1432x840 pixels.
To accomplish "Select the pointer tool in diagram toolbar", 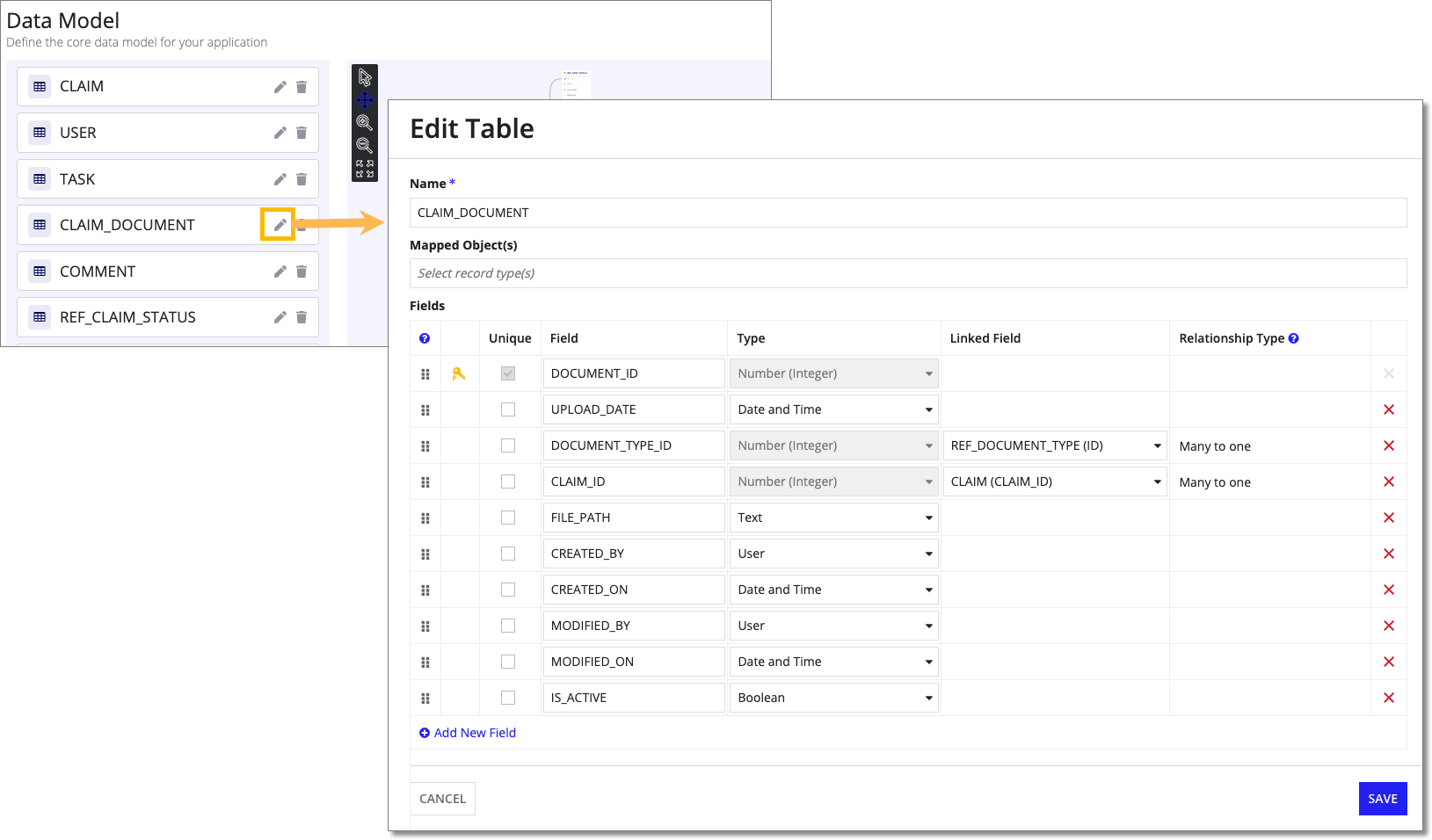I will [365, 78].
